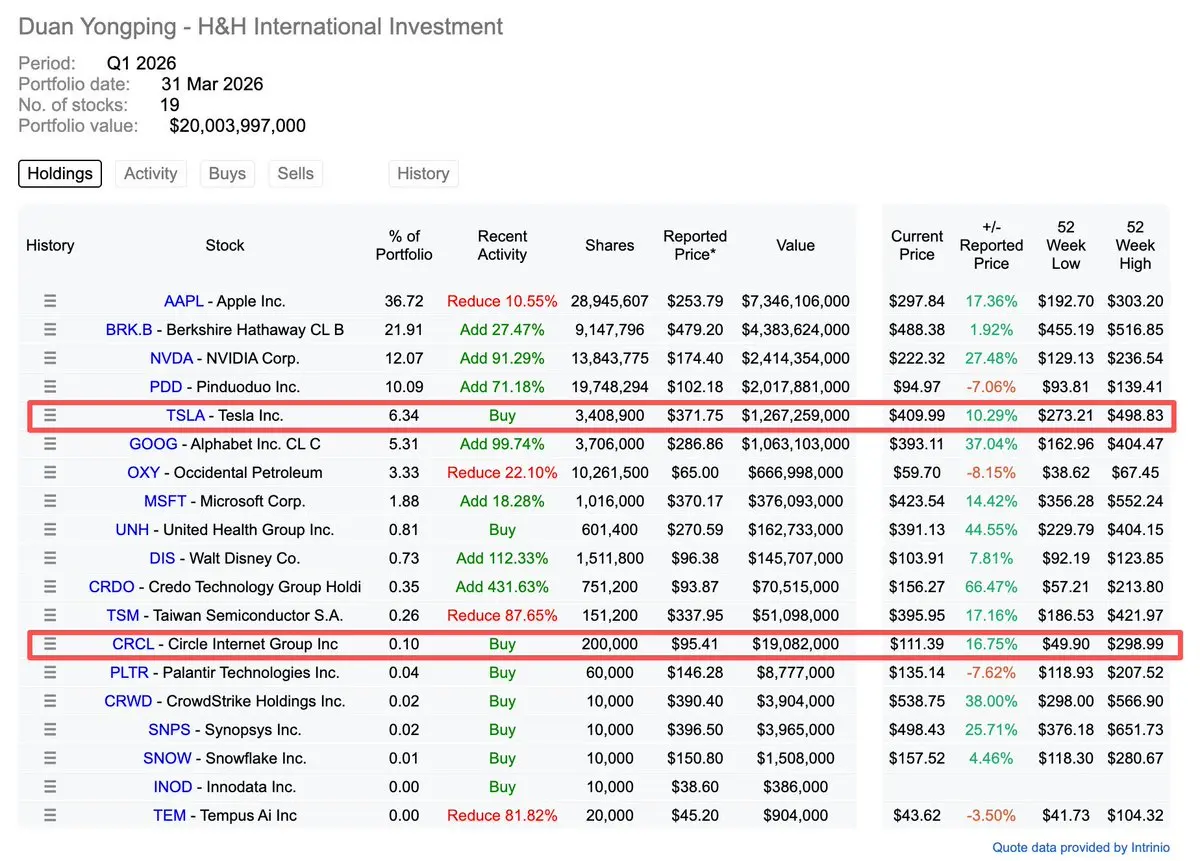This screenshot has width=1200, height=861.
Task: Click NVIDIA's Add 91.29% activity cell
Action: pos(502,358)
